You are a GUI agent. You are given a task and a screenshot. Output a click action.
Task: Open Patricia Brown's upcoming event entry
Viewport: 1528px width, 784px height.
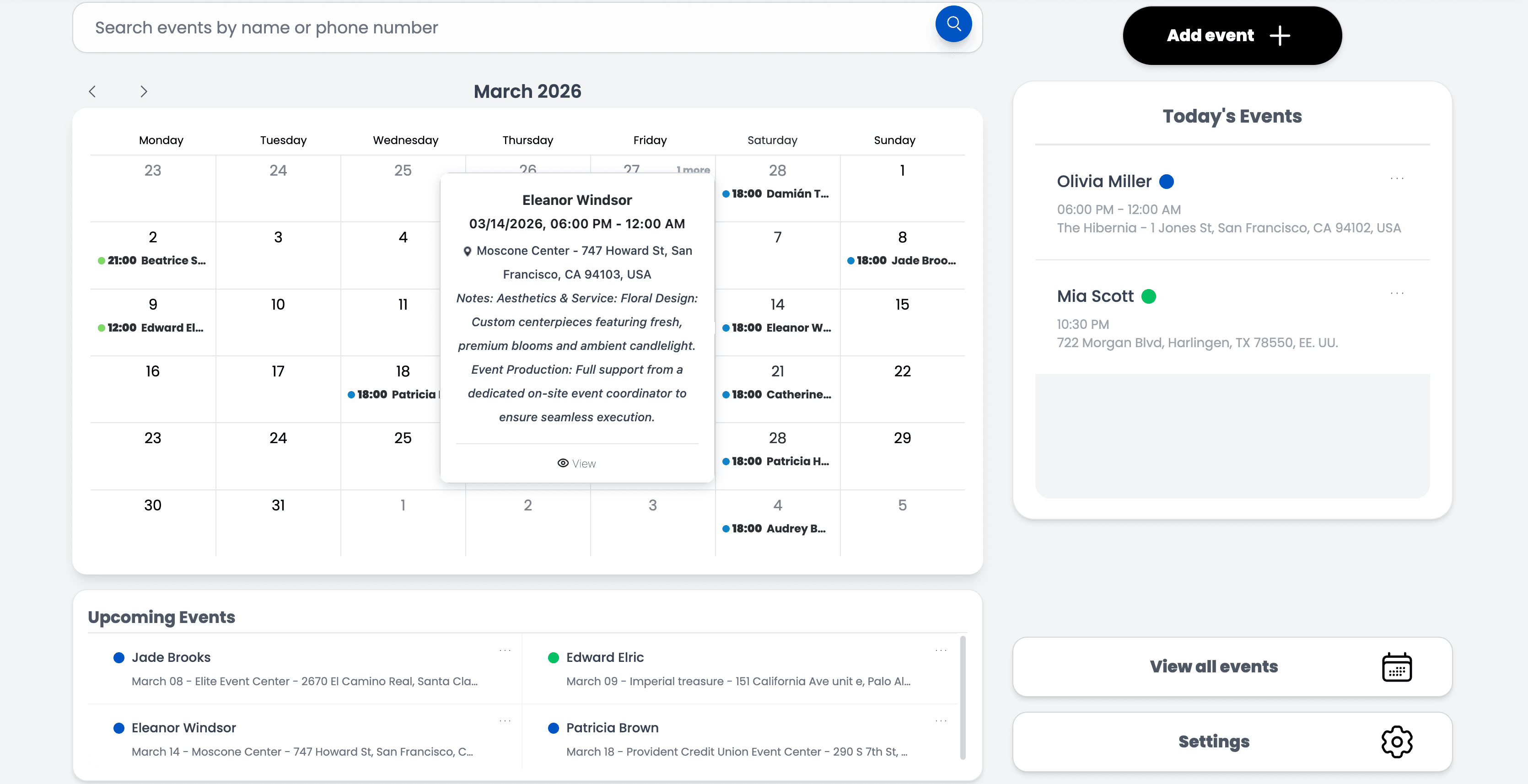(612, 728)
